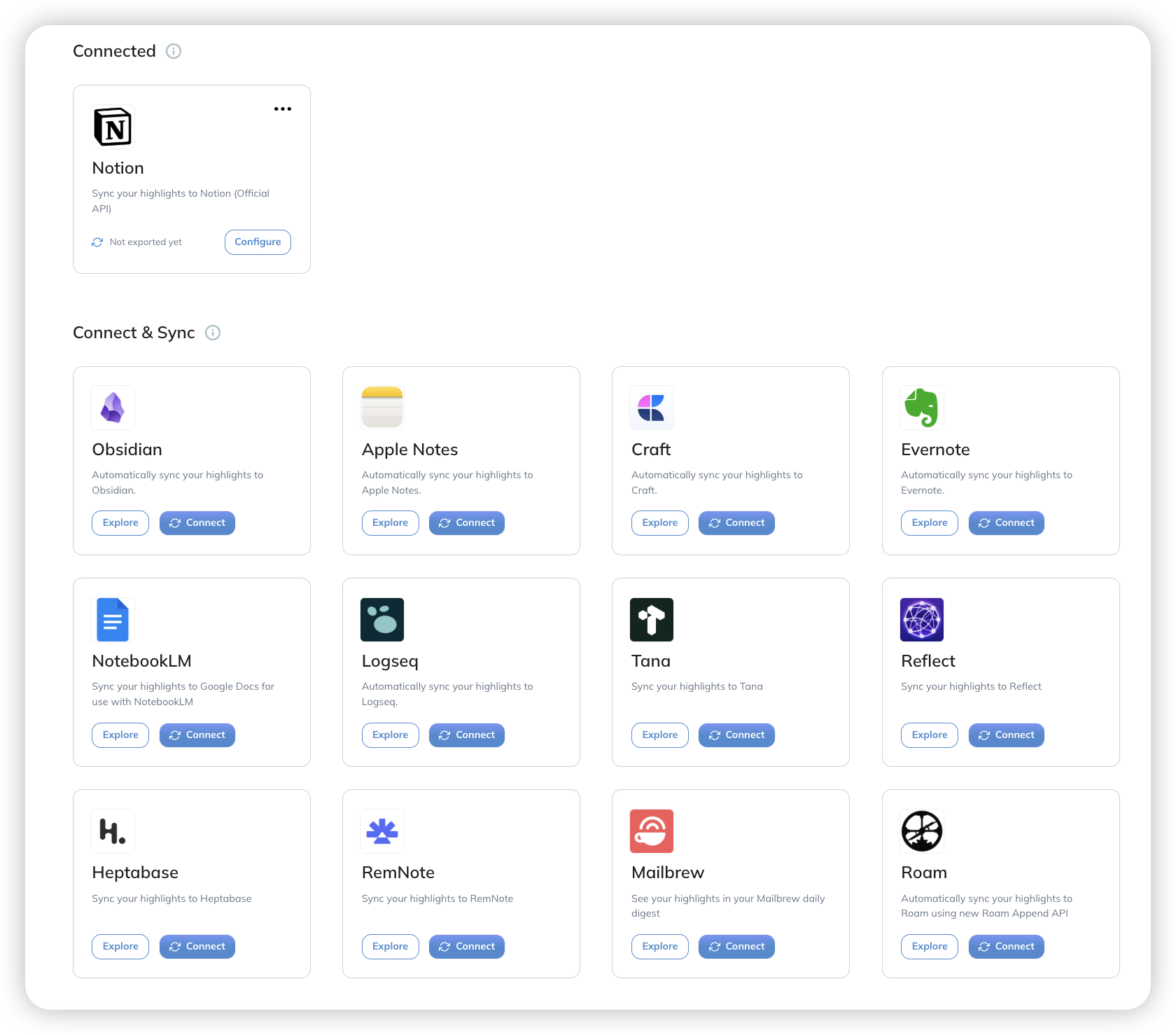
Task: Explore the Roam integration
Action: pyautogui.click(x=930, y=947)
